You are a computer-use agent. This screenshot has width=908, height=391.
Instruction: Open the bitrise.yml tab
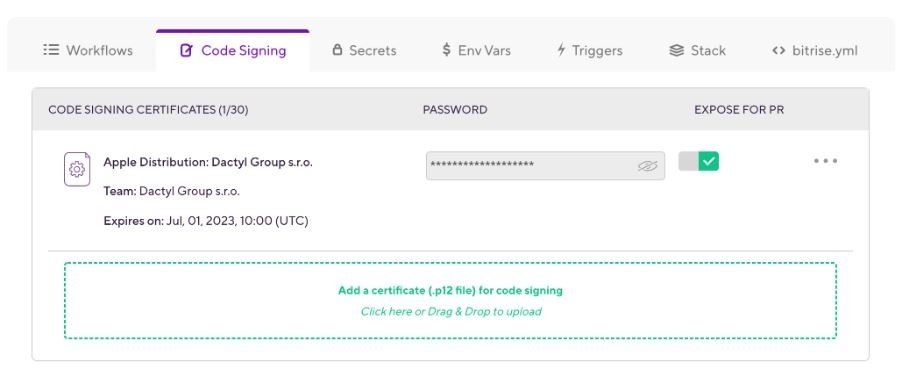tap(815, 50)
